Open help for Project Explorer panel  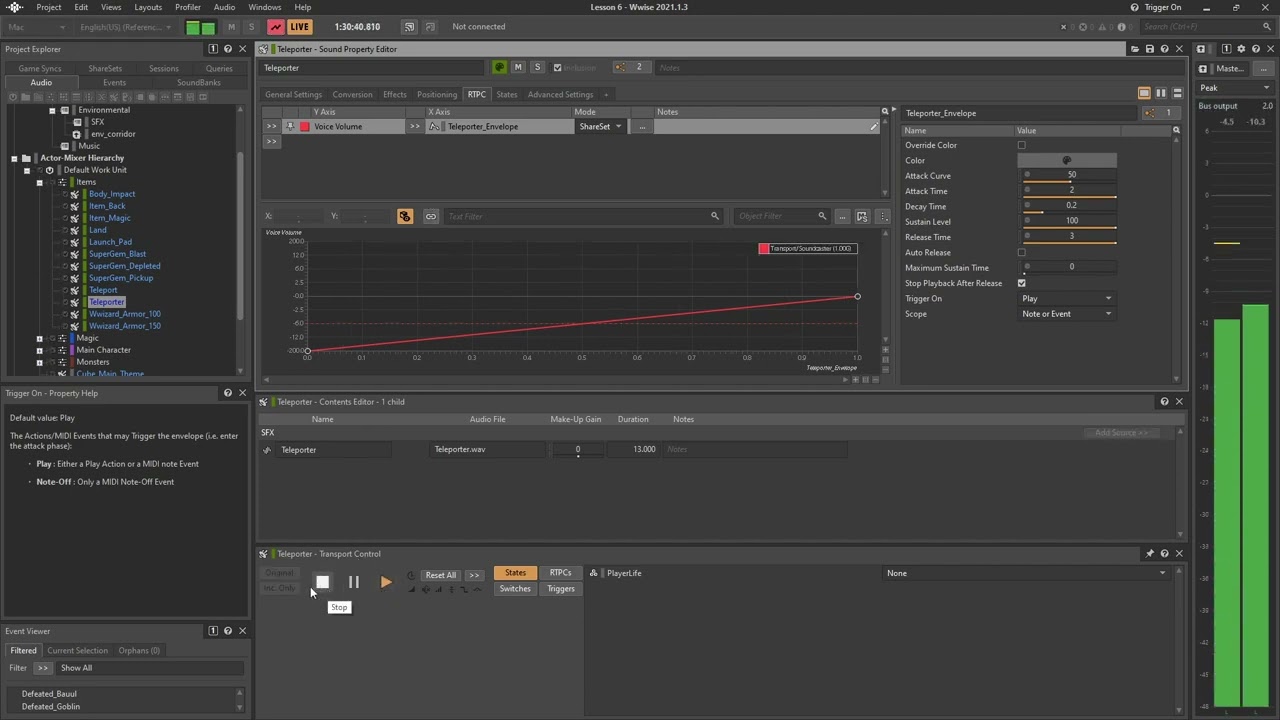click(227, 49)
